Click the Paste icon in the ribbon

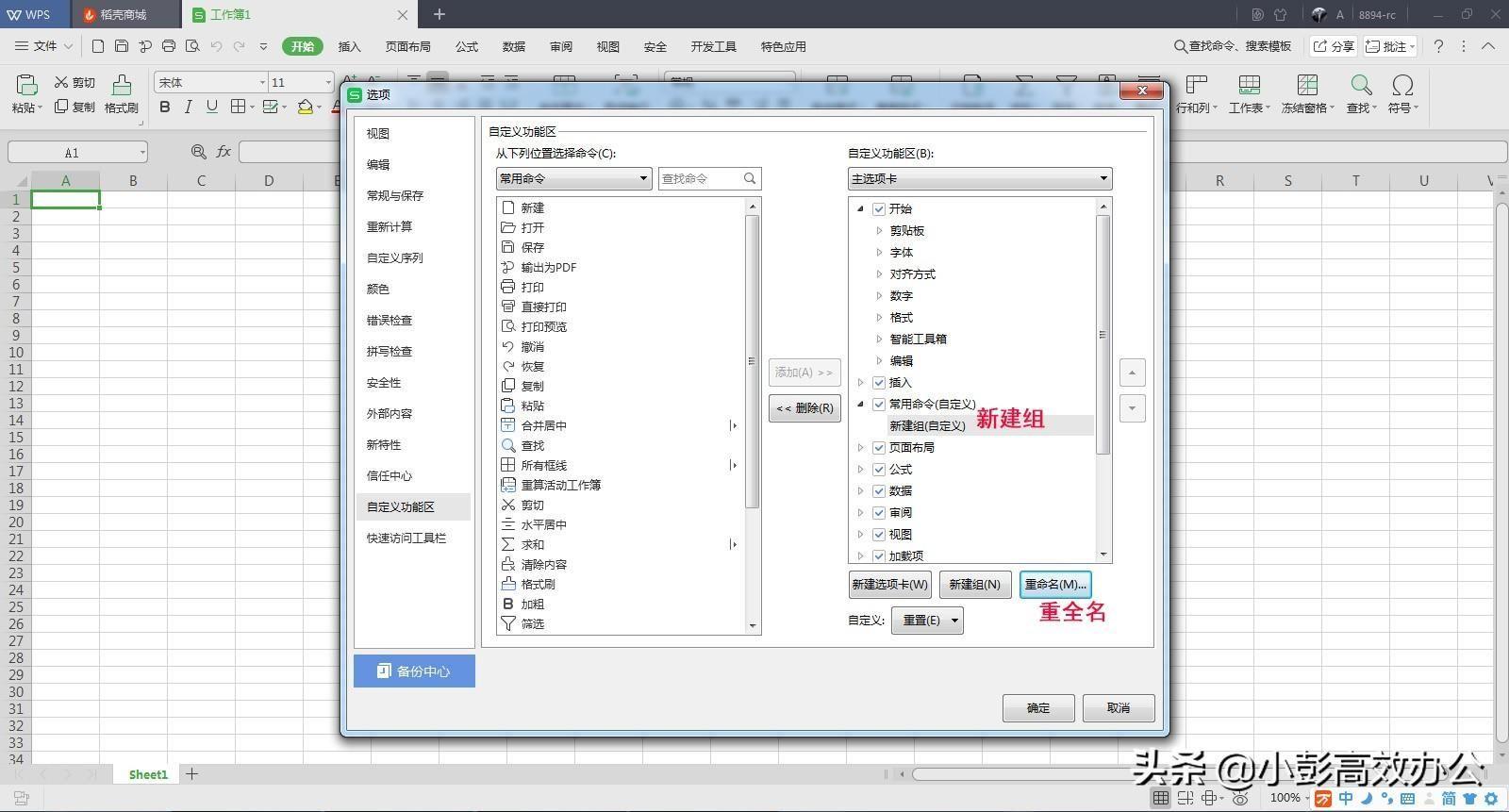[26, 86]
